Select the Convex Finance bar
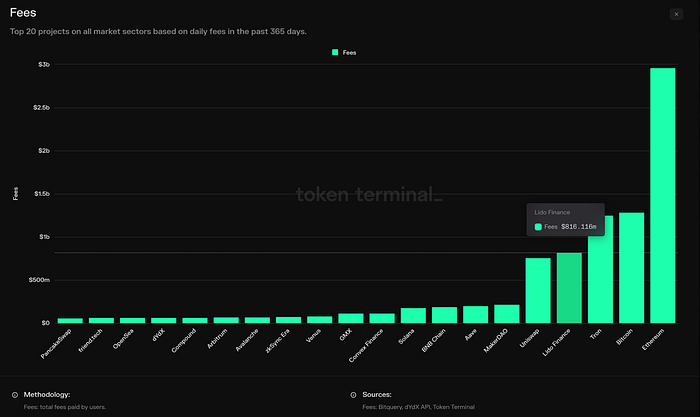The height and width of the screenshot is (417, 700). click(x=382, y=318)
